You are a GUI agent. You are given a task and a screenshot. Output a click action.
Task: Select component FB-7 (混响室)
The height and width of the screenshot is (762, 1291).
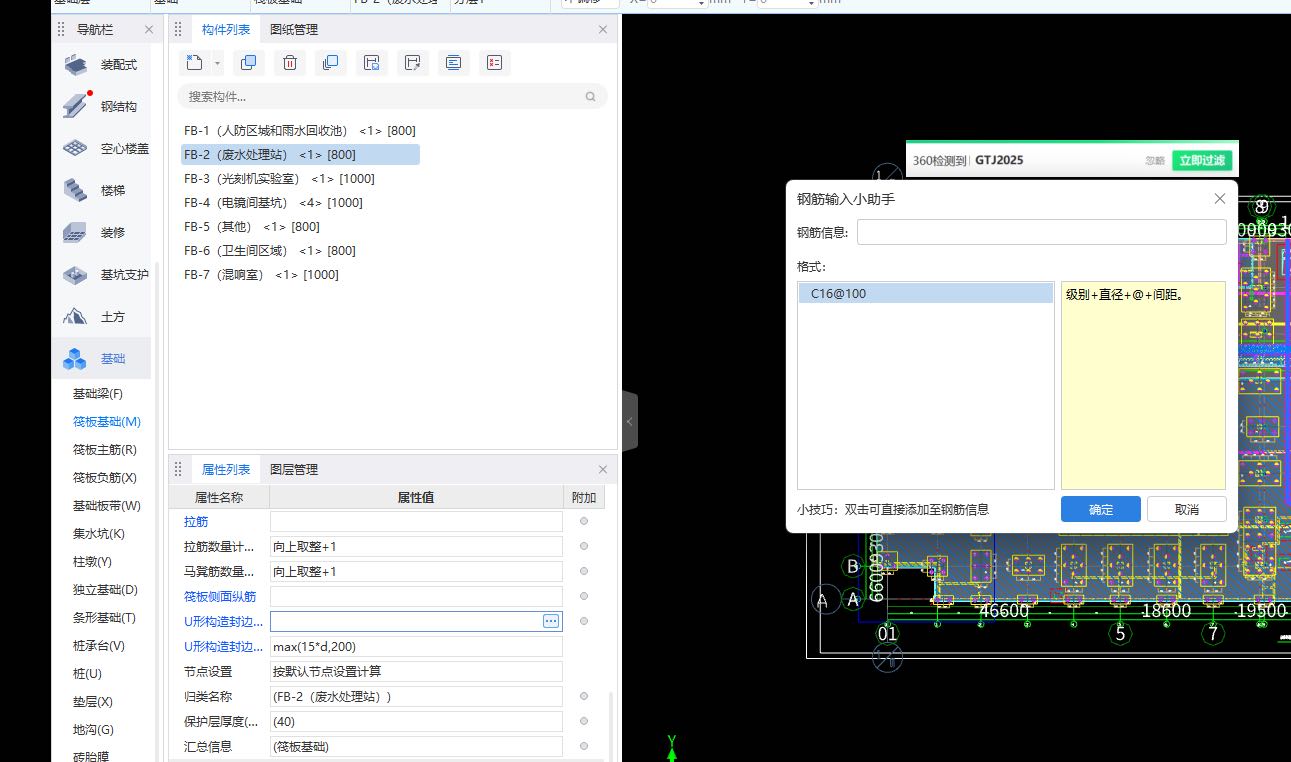[262, 275]
